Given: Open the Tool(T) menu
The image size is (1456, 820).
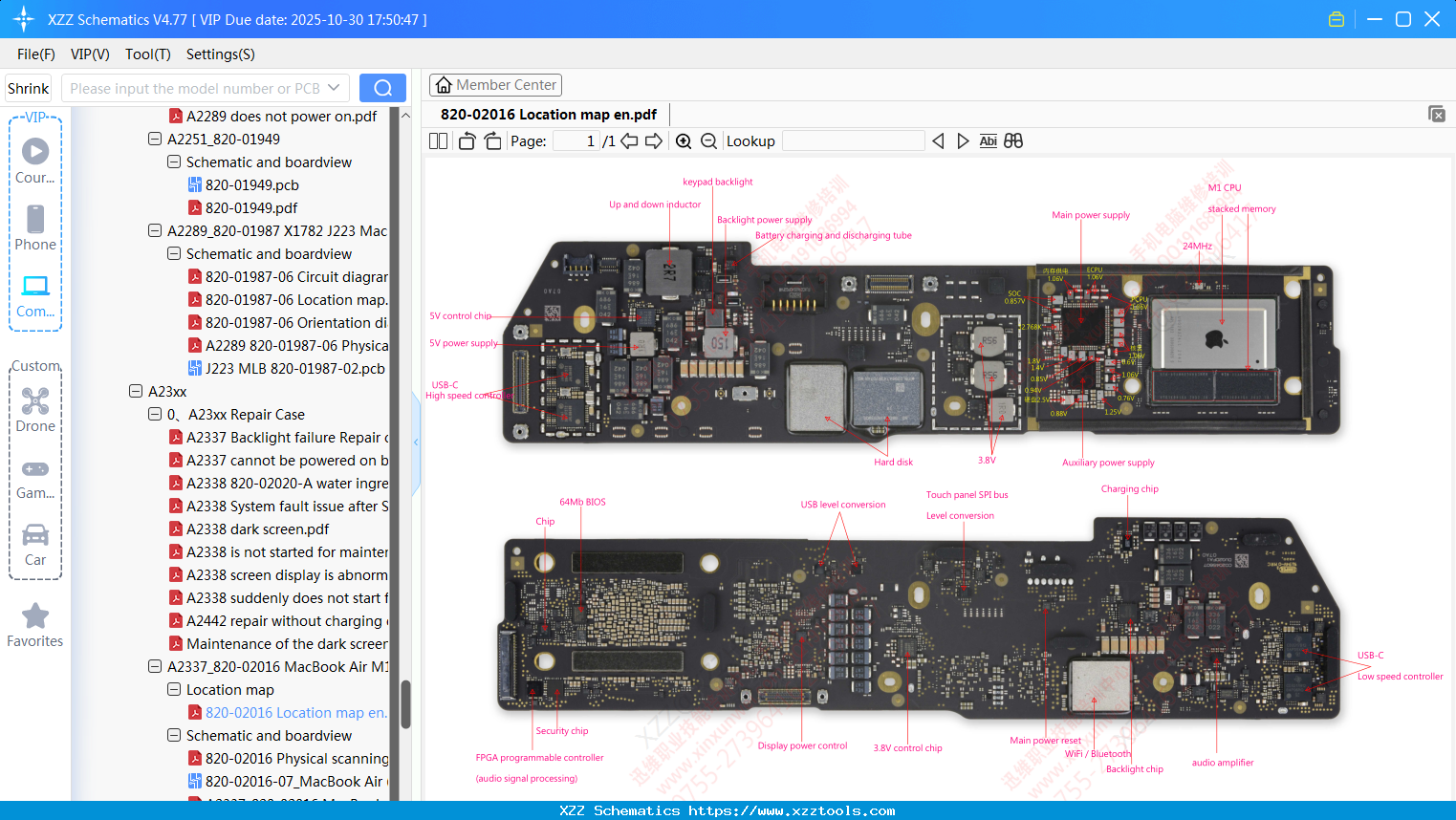Looking at the screenshot, I should pyautogui.click(x=148, y=54).
